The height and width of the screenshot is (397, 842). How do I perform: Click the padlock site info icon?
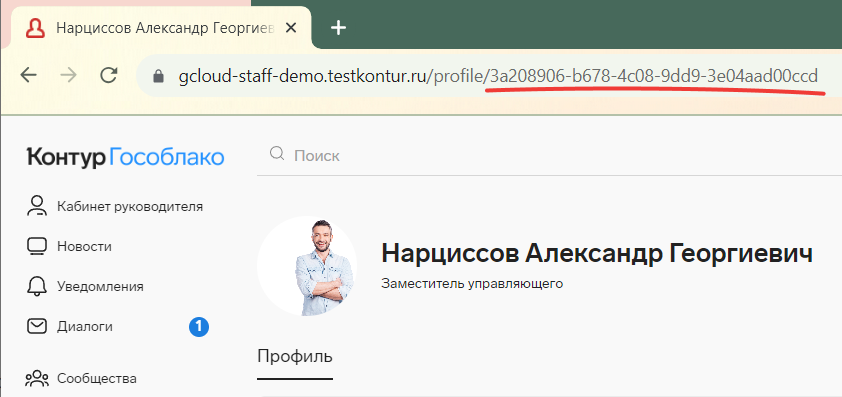point(158,77)
